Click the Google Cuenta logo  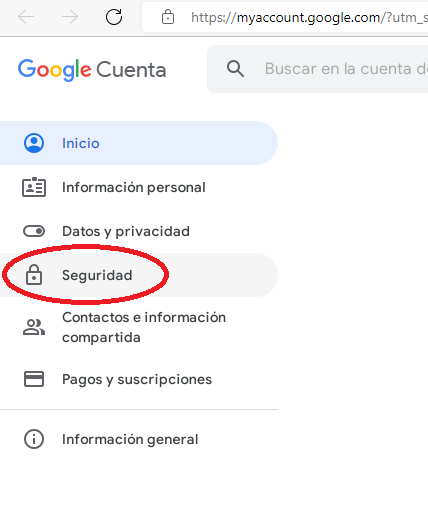click(x=92, y=70)
